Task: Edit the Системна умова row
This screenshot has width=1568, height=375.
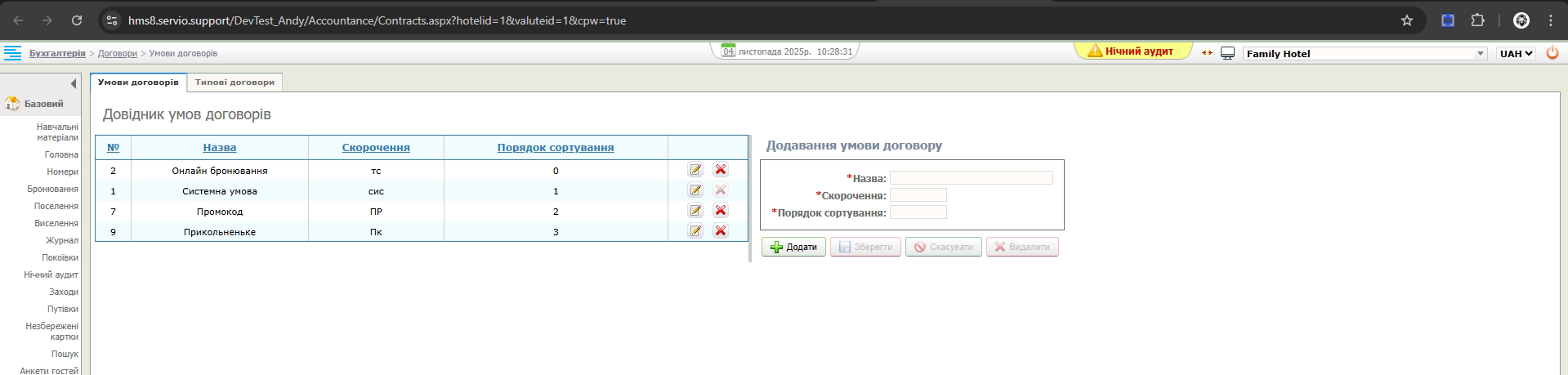Action: (695, 190)
